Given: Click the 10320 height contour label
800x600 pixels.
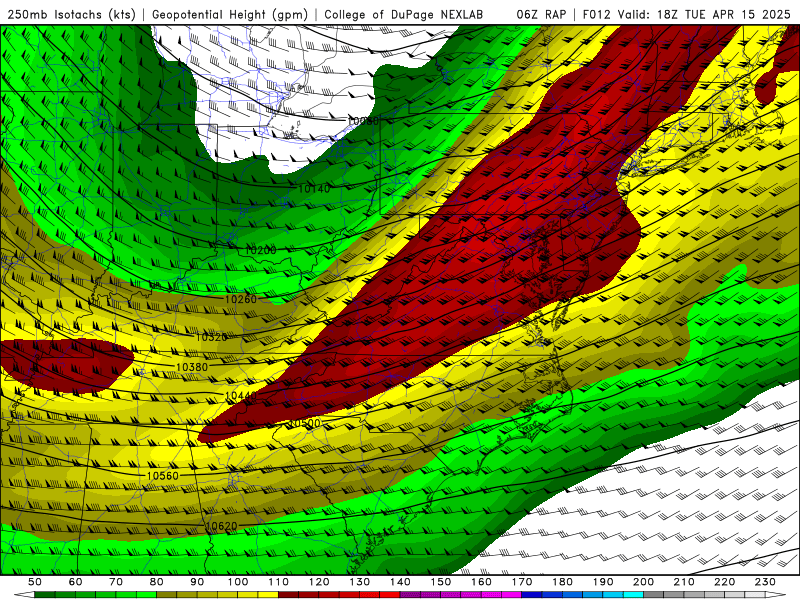Looking at the screenshot, I should [211, 337].
